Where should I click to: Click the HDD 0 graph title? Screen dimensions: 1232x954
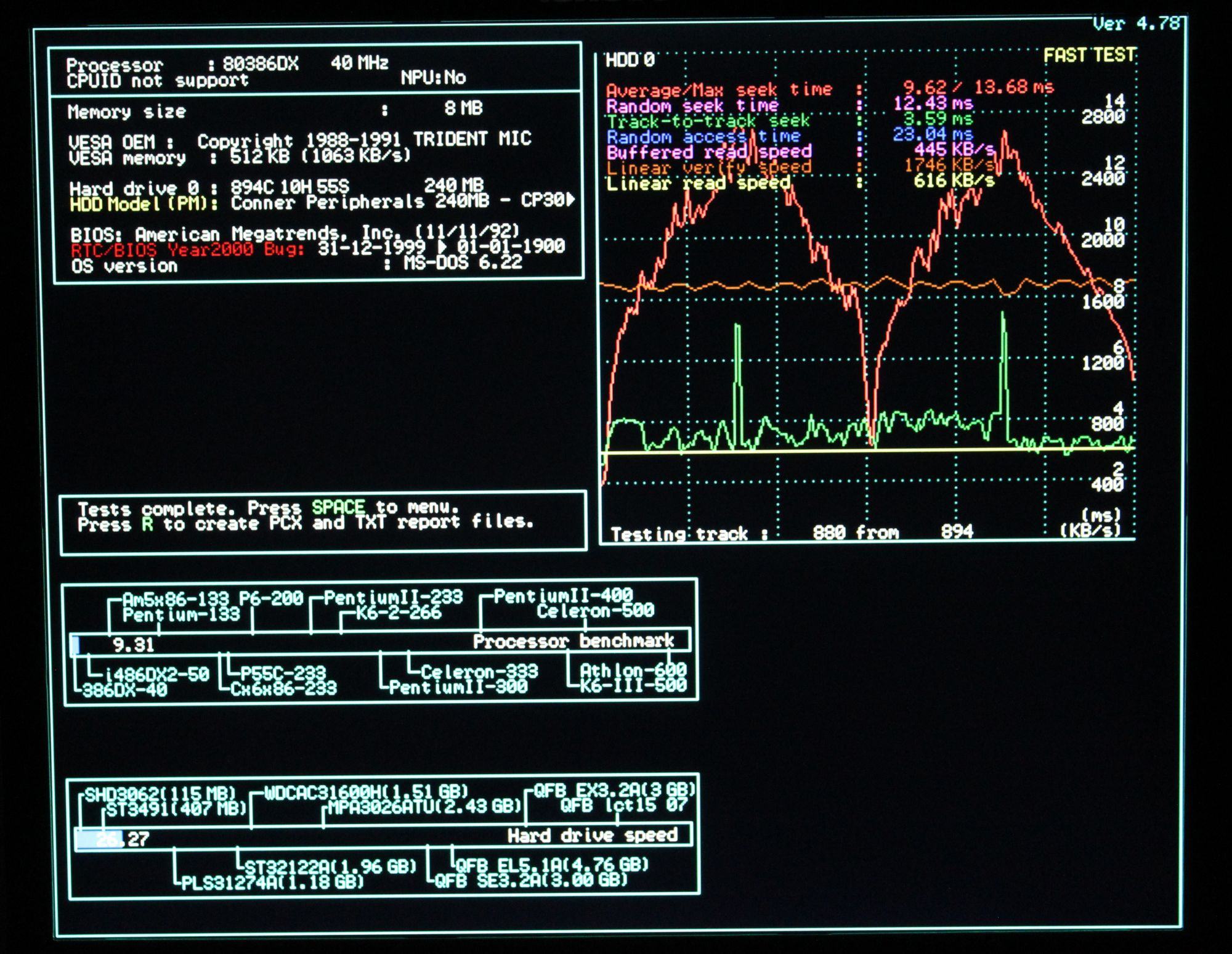[x=630, y=60]
